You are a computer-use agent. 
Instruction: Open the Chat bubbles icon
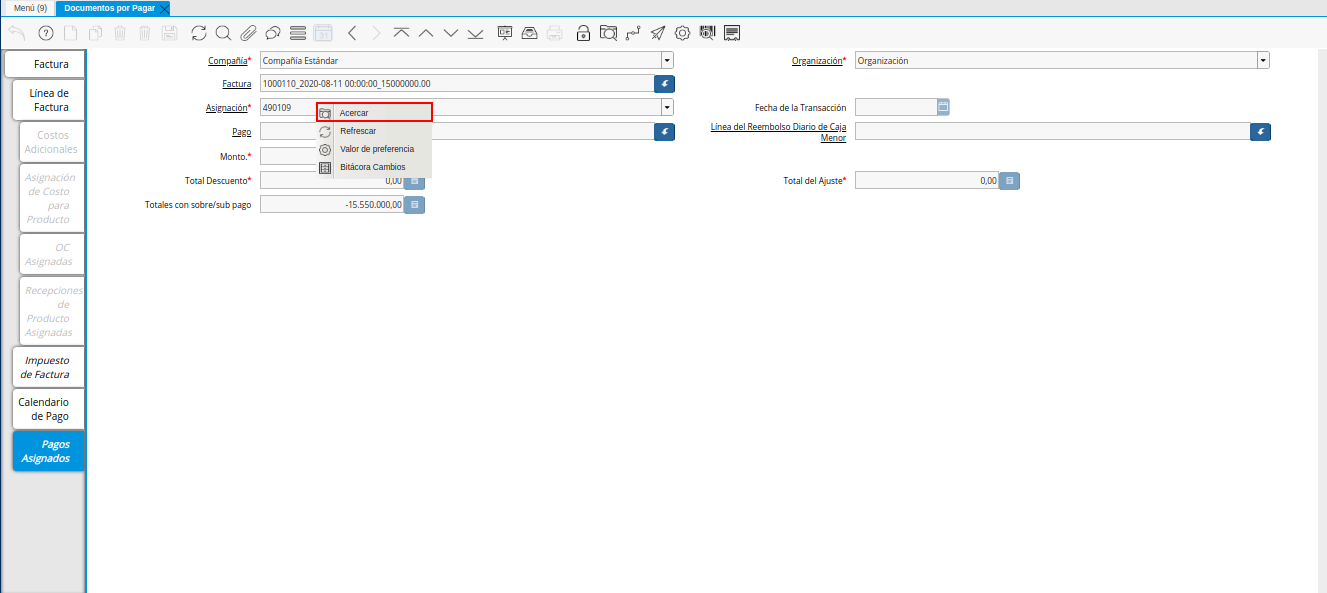(x=272, y=33)
